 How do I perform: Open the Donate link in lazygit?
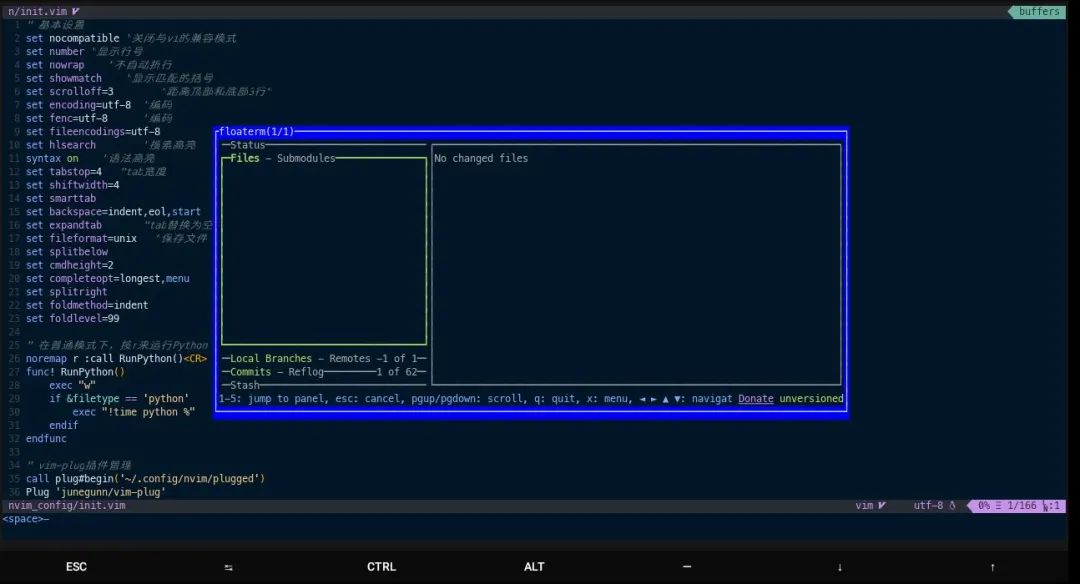pos(756,399)
